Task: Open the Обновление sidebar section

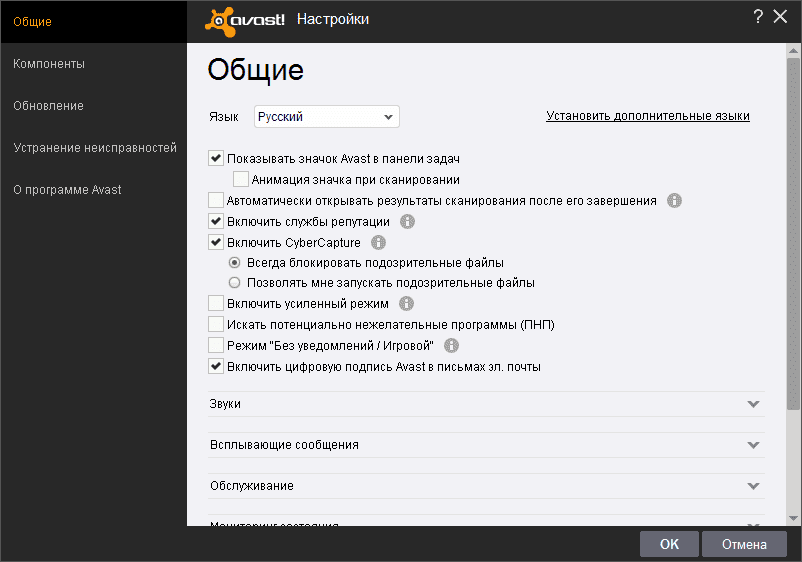Action: [x=48, y=106]
